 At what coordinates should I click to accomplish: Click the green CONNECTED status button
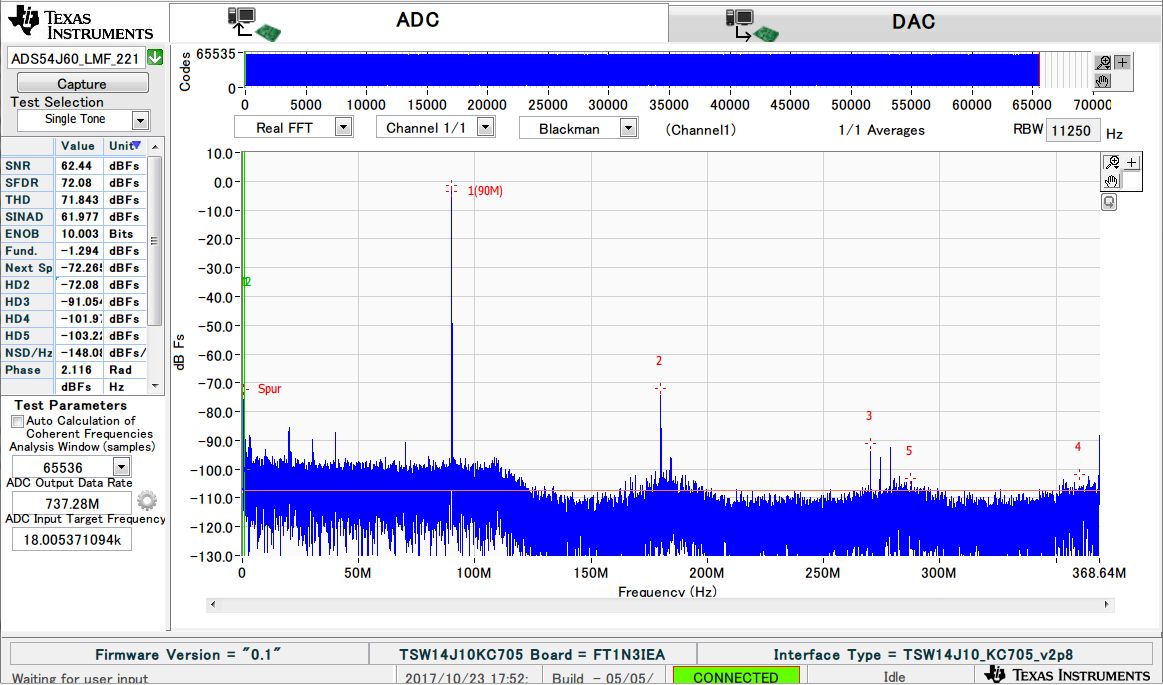point(736,676)
